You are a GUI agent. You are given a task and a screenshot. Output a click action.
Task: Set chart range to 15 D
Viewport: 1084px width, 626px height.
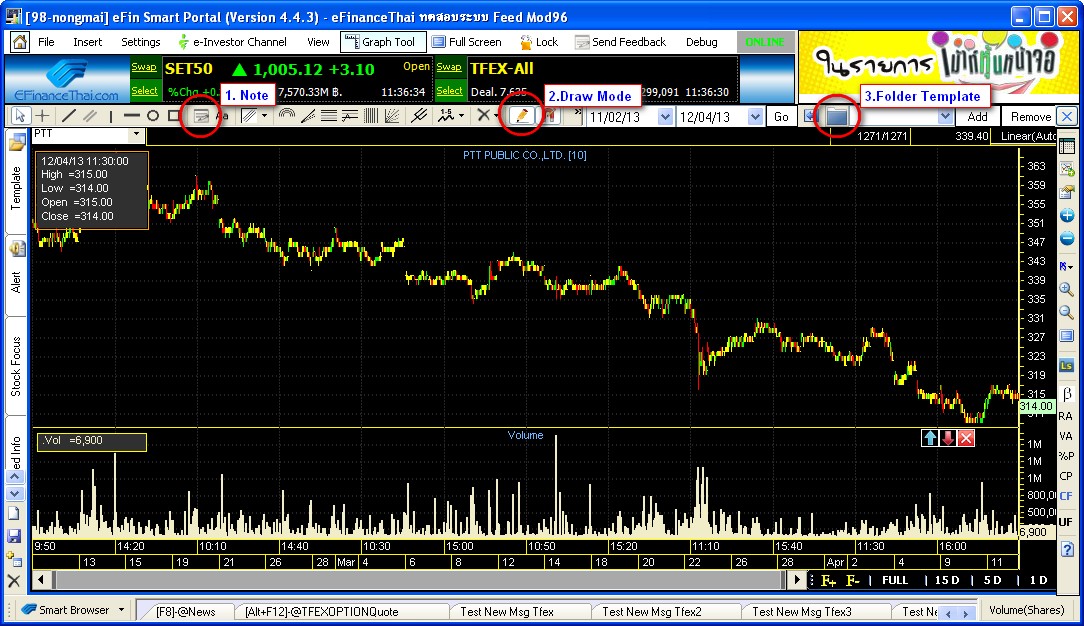click(x=947, y=580)
